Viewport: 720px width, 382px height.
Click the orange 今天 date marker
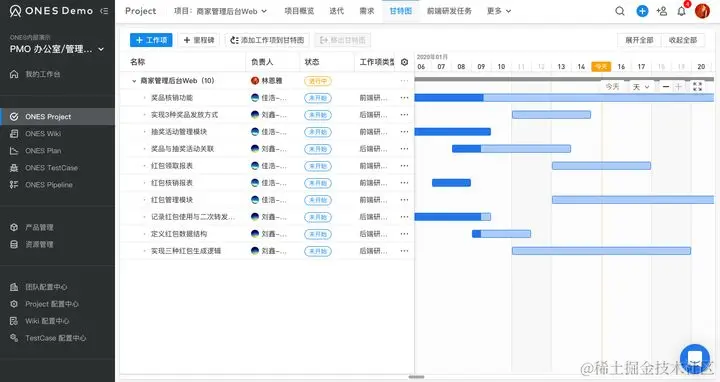click(x=601, y=67)
